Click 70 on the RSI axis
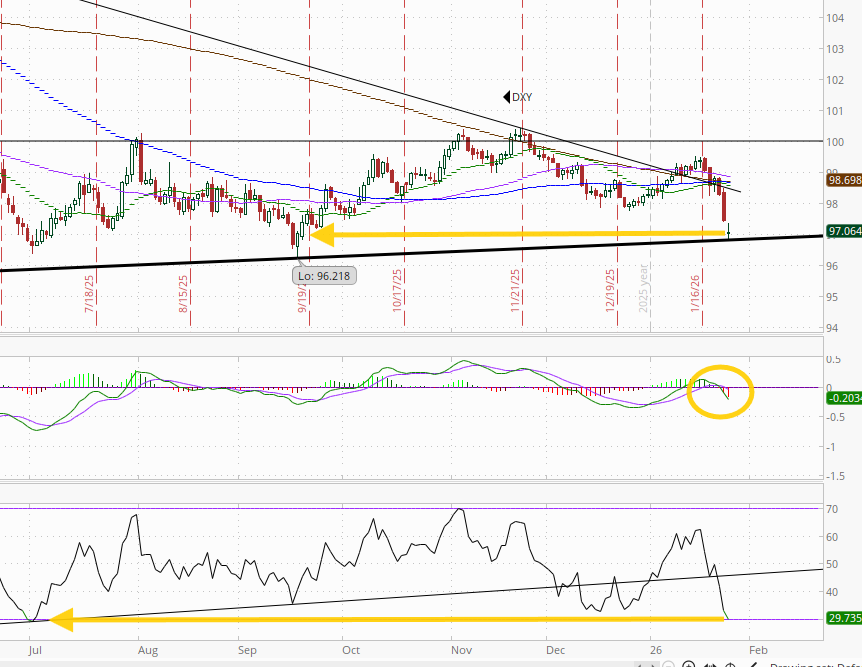Screen dimensions: 862x667 [832, 509]
